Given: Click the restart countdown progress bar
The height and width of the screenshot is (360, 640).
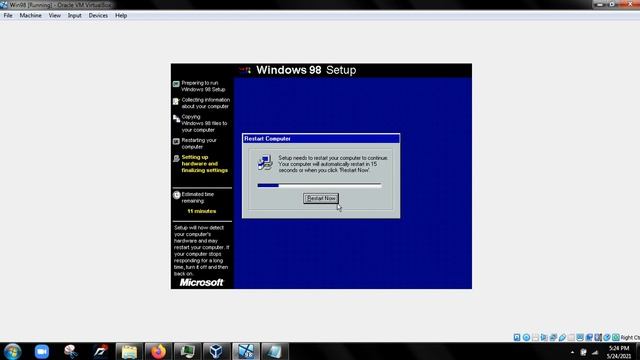Looking at the screenshot, I should [320, 185].
